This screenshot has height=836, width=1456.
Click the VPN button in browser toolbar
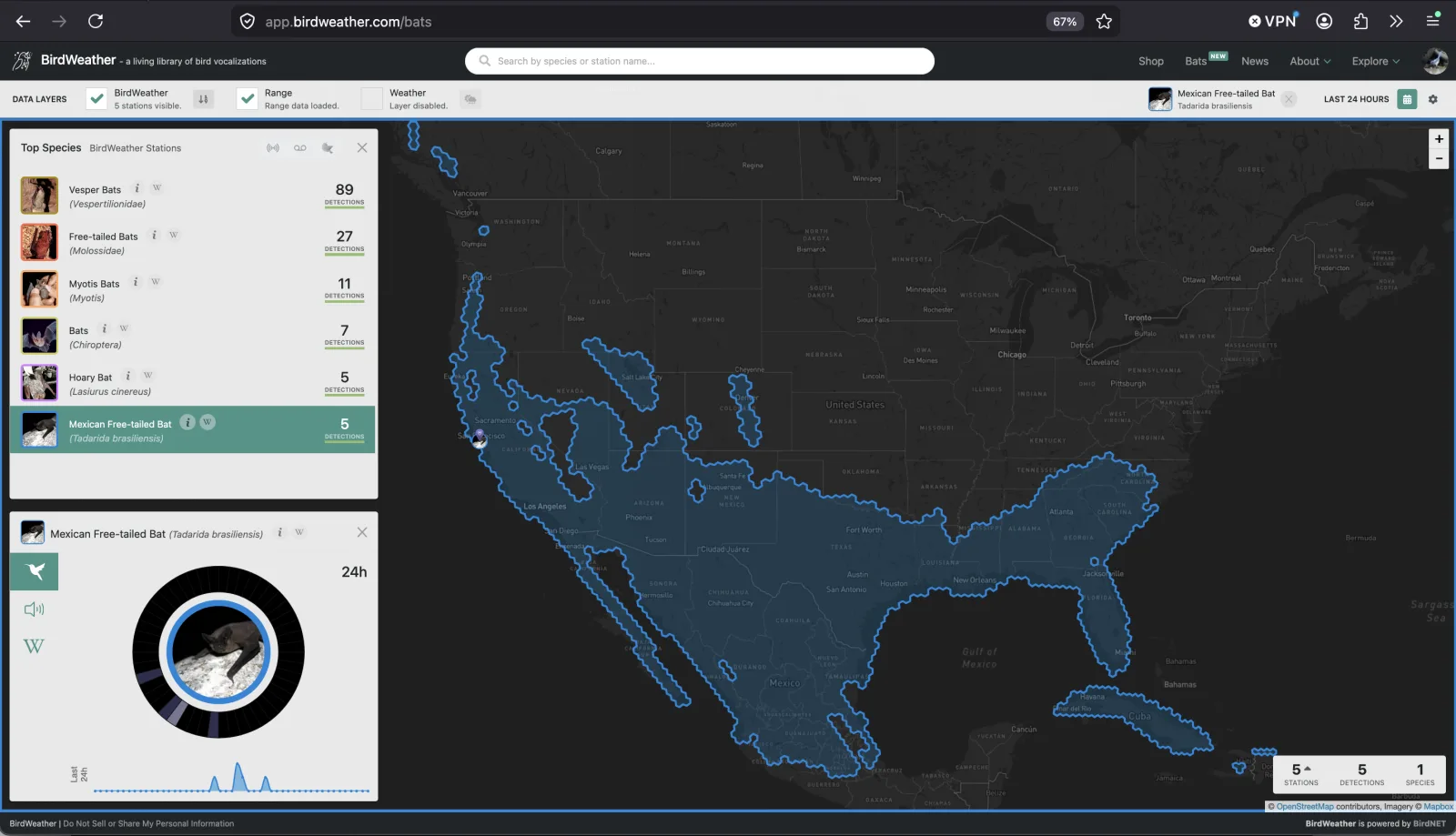point(1272,21)
